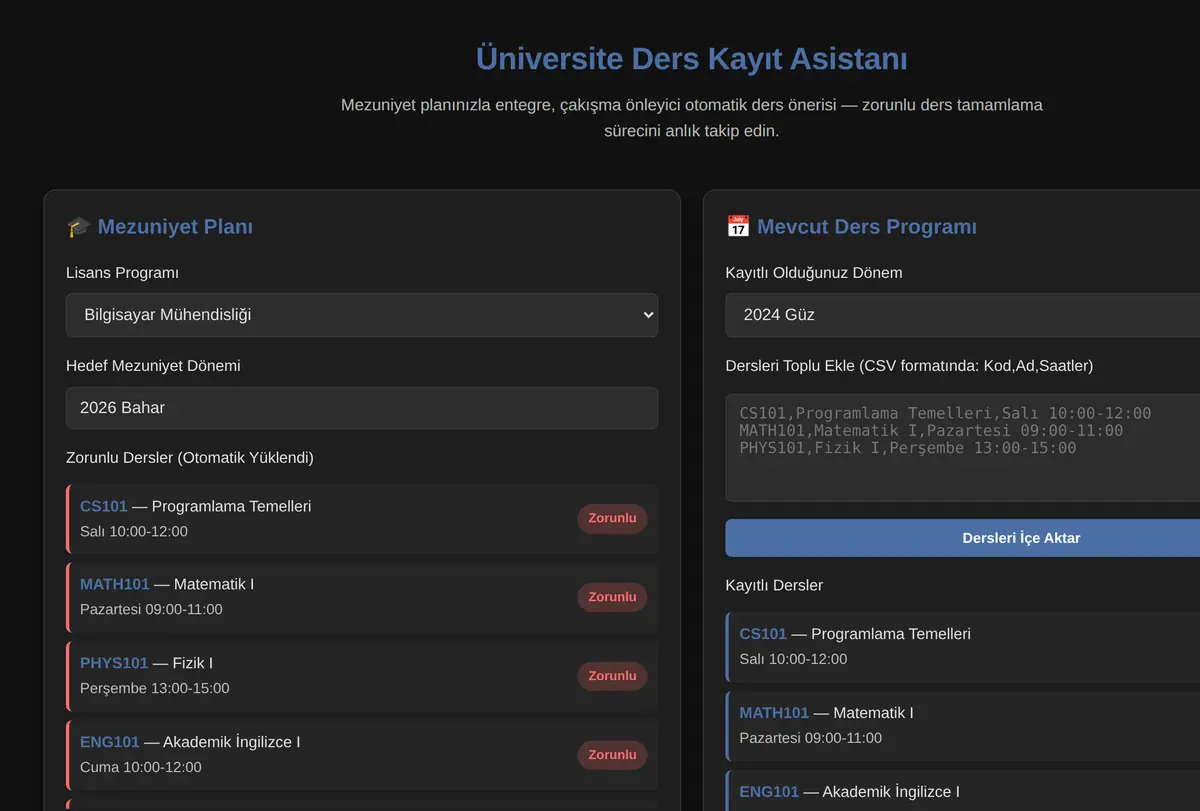Screen dimensions: 1200x811
Task: Click the Kayıtlı Dersler label
Action: pyautogui.click(x=774, y=585)
